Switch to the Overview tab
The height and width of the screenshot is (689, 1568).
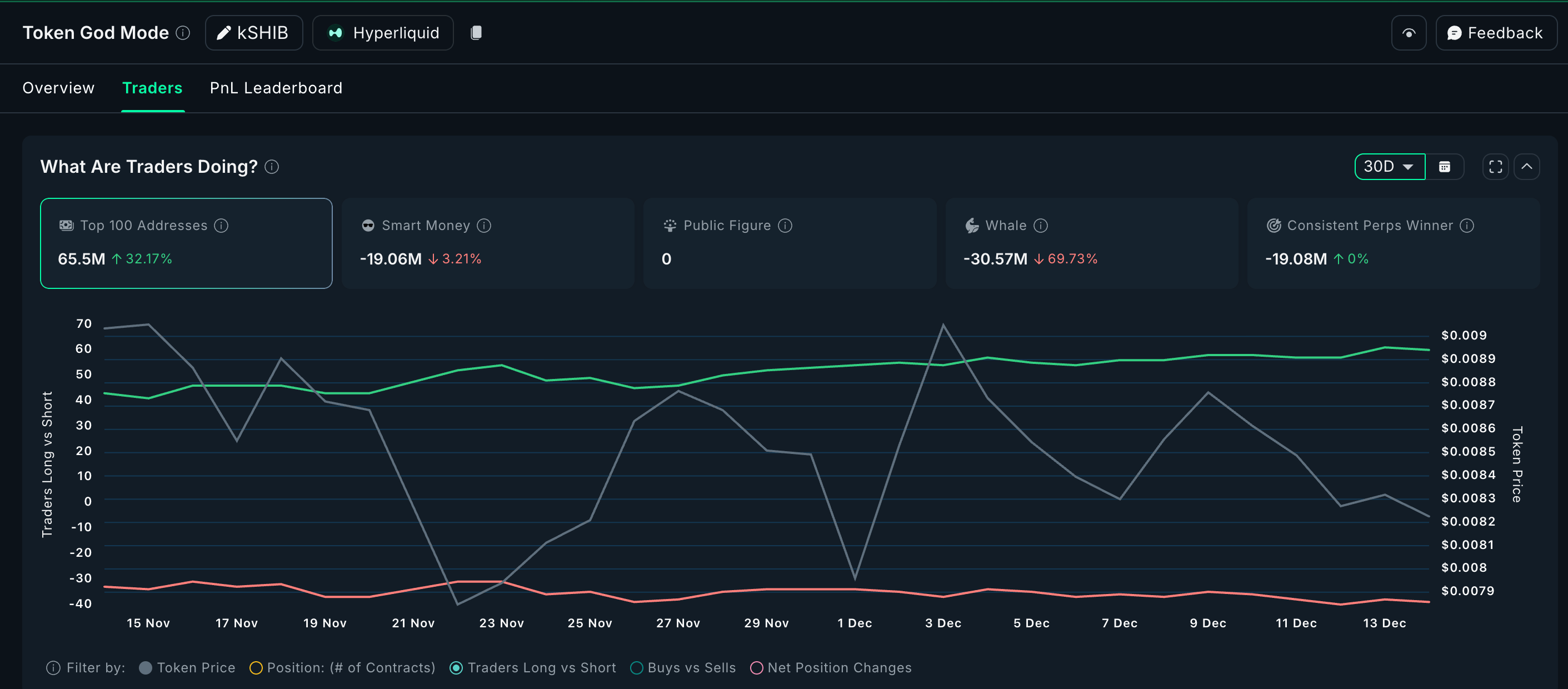click(x=58, y=88)
